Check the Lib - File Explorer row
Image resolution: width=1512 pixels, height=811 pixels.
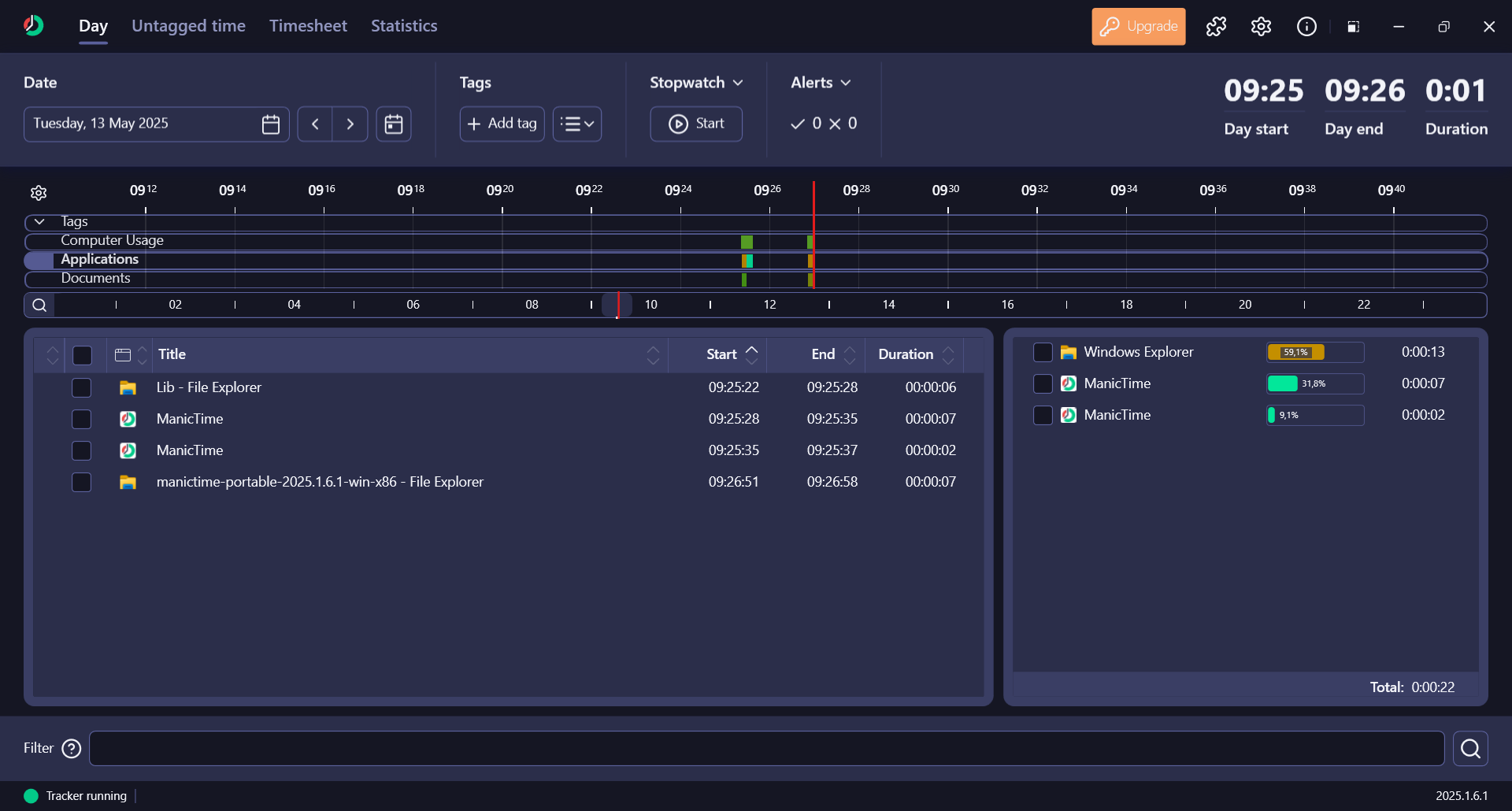click(x=81, y=387)
